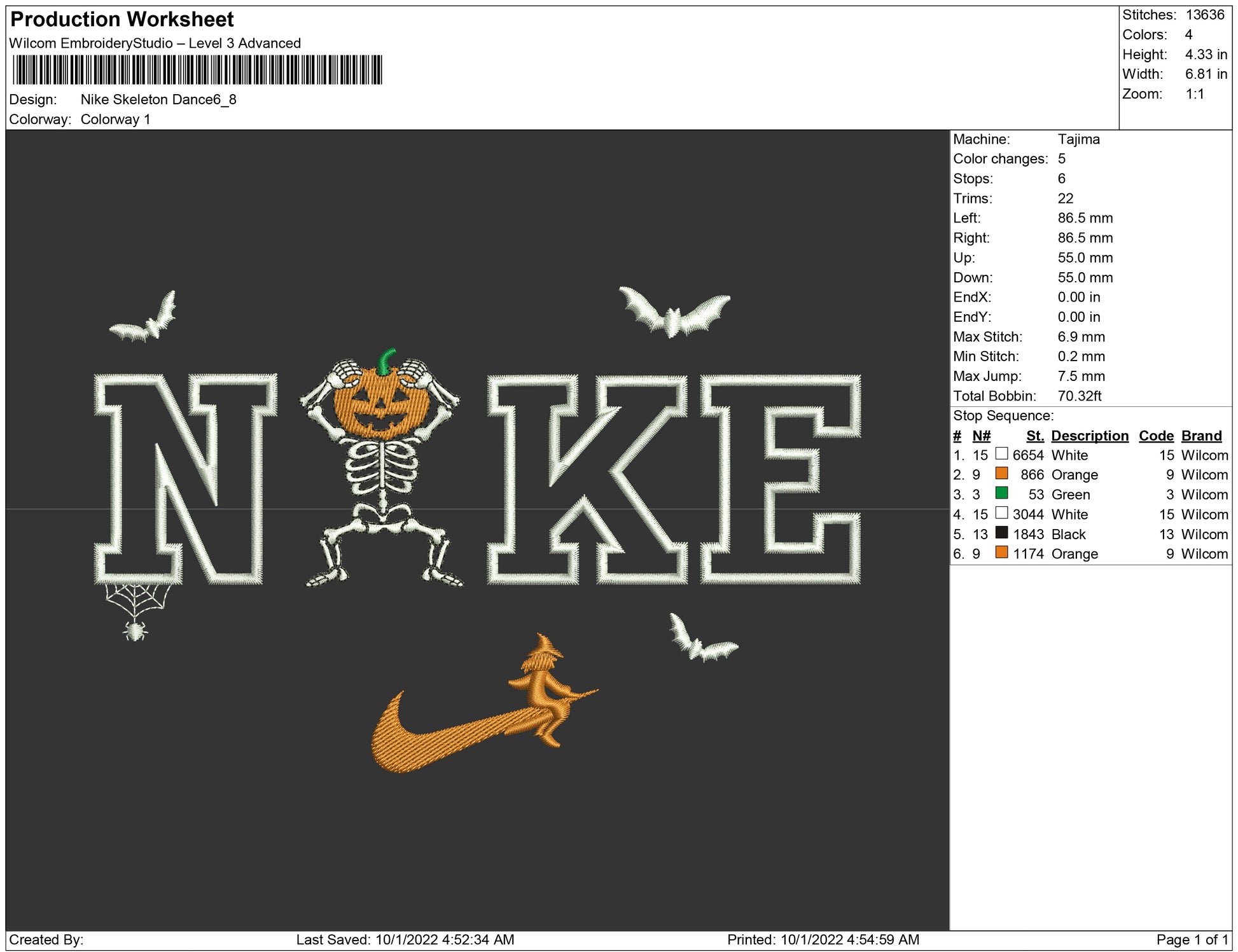Click the black swatch in stop 5
Viewport: 1238px width, 952px height.
[1001, 533]
